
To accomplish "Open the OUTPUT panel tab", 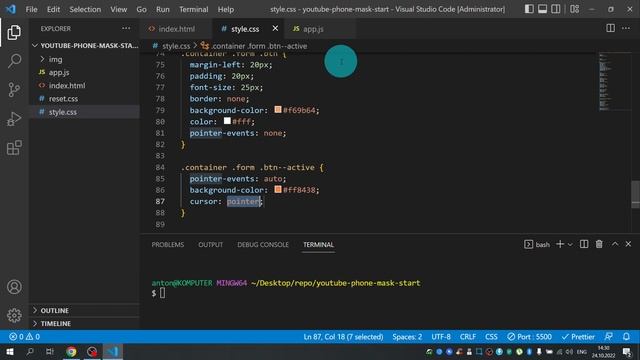I will pos(211,244).
